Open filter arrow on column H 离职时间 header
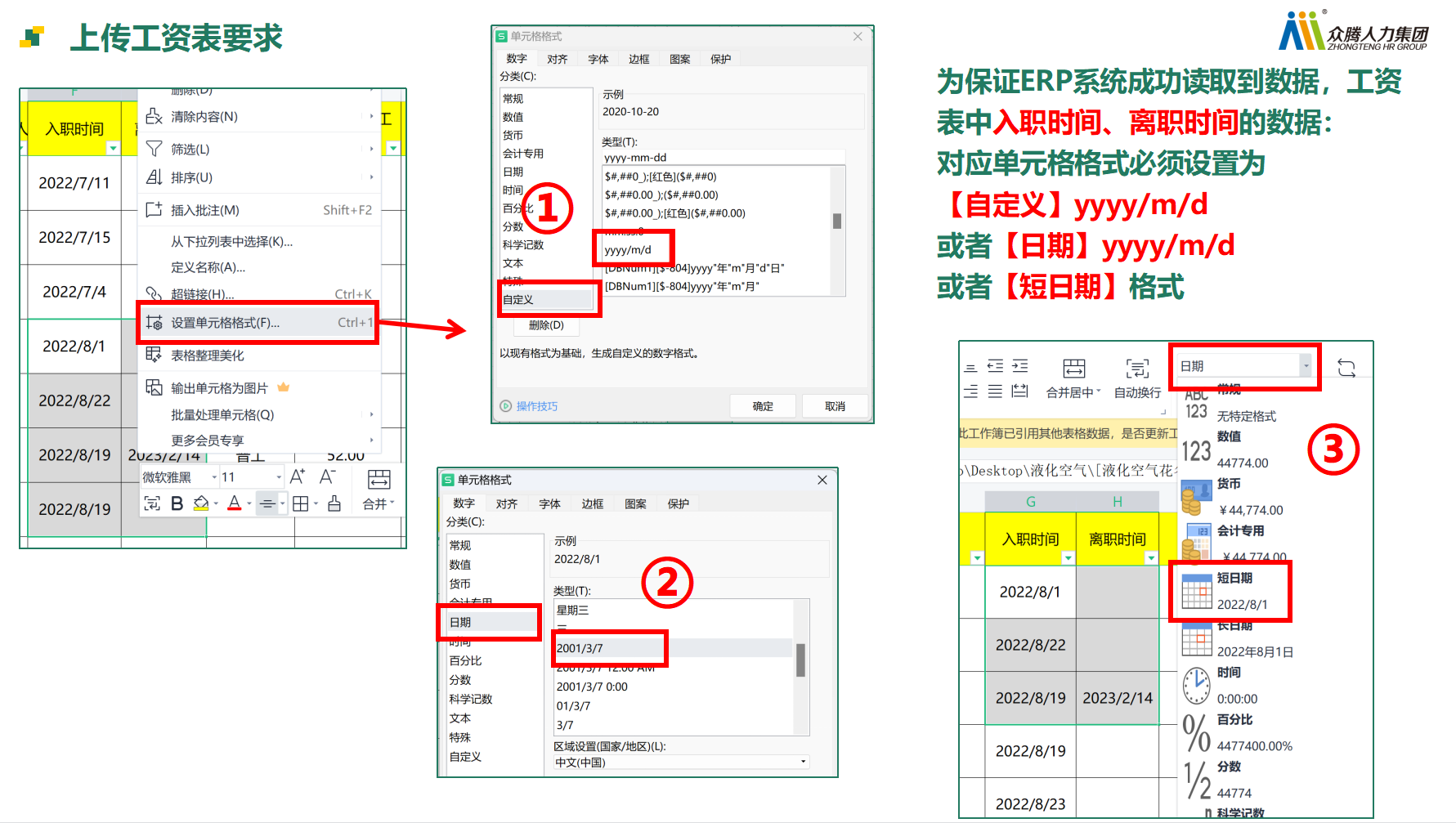The width and height of the screenshot is (1456, 823). point(1151,558)
